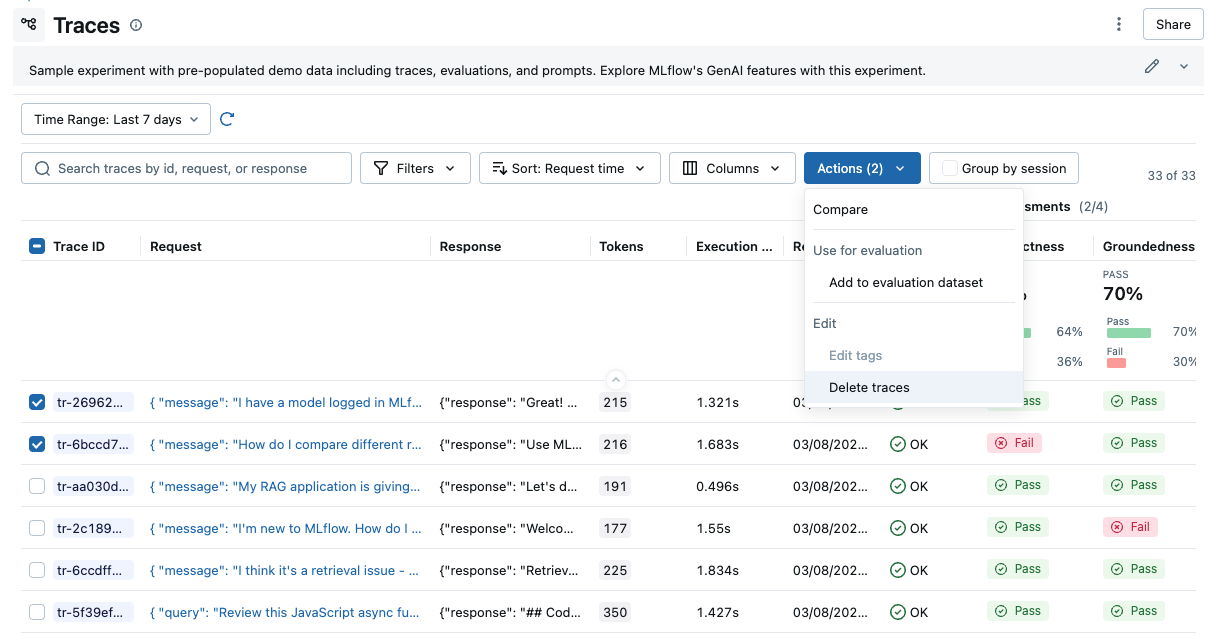This screenshot has height=636, width=1218.
Task: Click the select-all checkbox in the table header
Action: [x=37, y=245]
